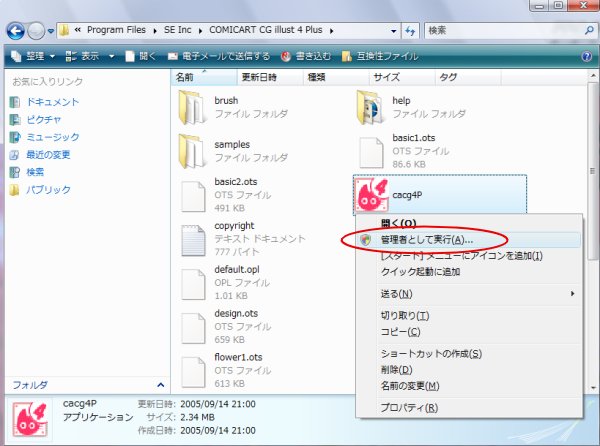Click the search magnifier icon
This screenshot has height=446, width=600.
click(x=589, y=30)
